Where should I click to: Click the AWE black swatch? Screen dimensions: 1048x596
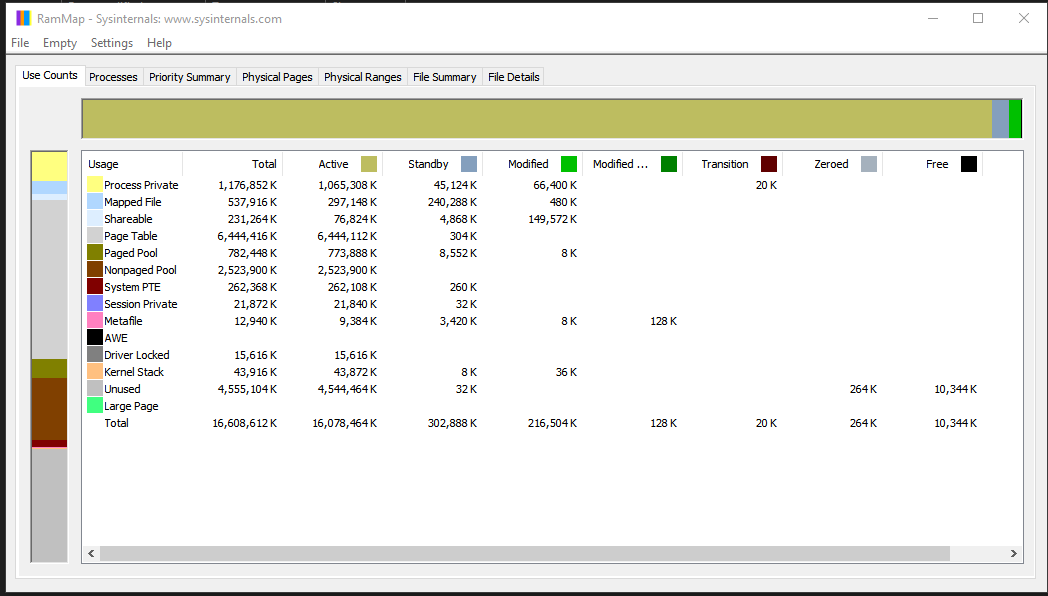click(x=95, y=338)
